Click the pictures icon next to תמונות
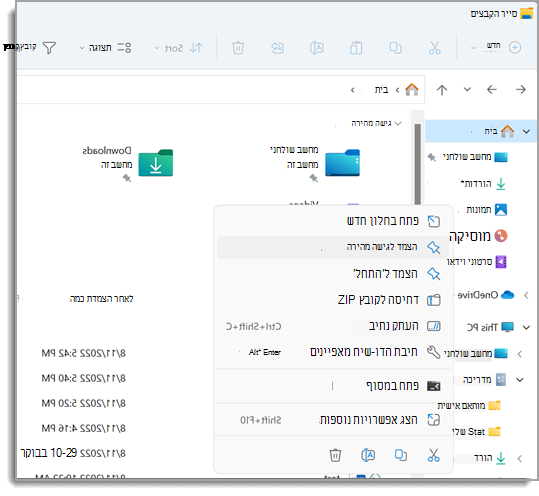Screen dimensions: 539x496 click(501, 209)
